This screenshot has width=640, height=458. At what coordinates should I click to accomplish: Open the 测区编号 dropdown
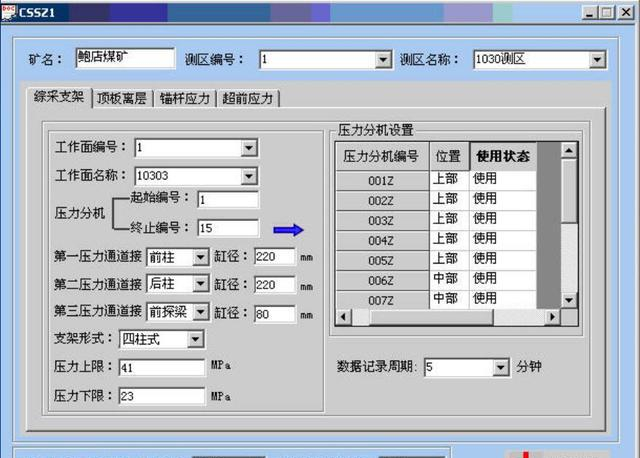[383, 60]
